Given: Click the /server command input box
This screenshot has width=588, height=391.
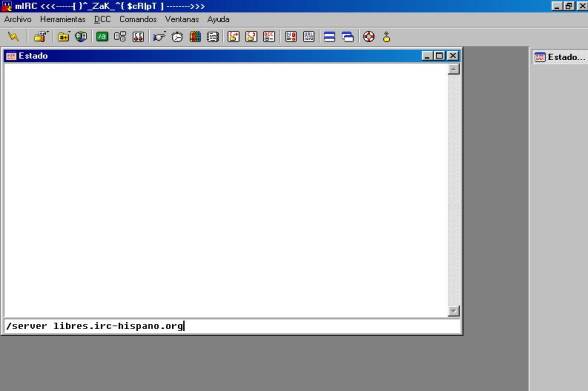Looking at the screenshot, I should click(232, 326).
